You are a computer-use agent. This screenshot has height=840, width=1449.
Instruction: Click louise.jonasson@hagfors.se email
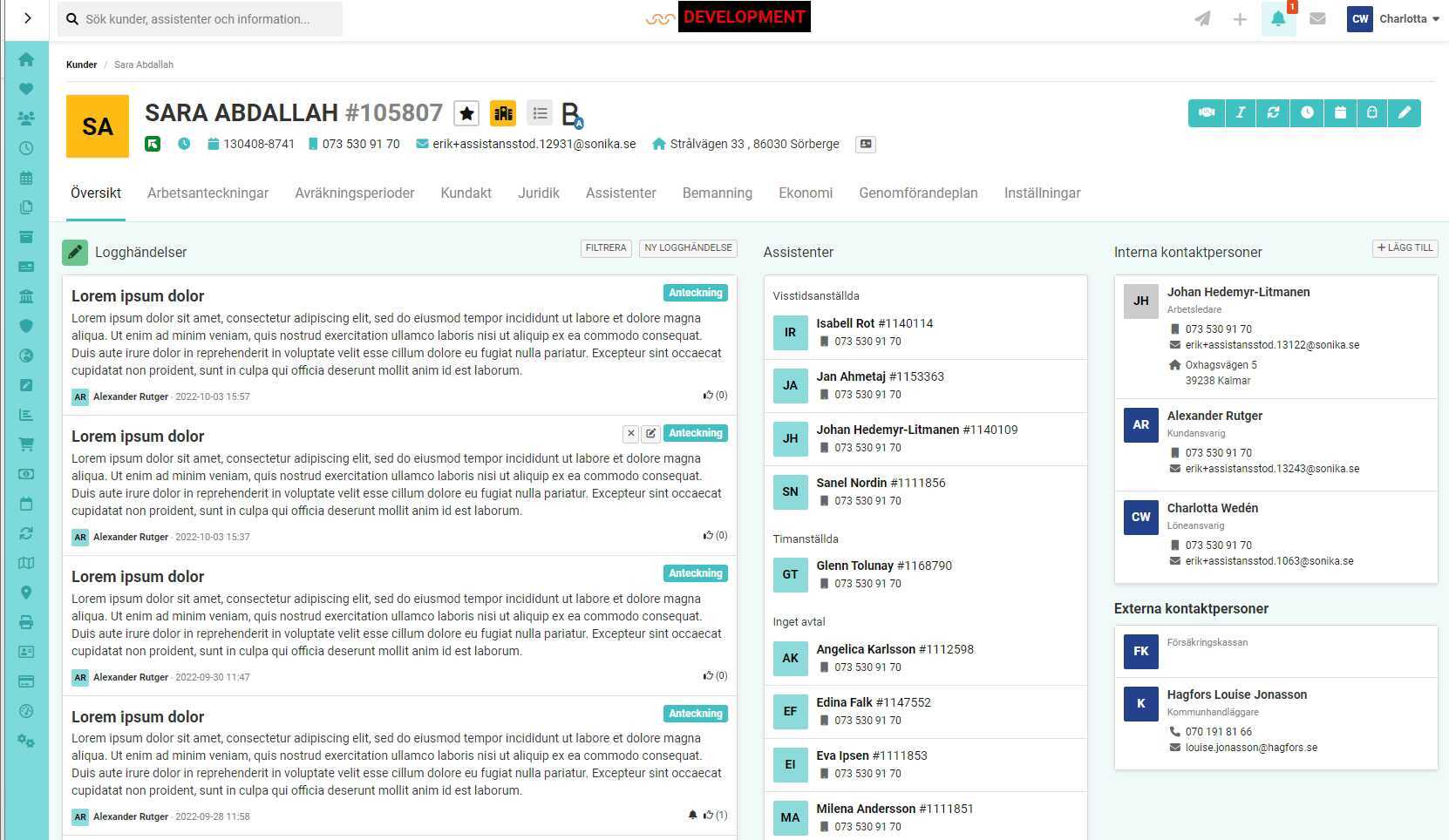coord(1251,748)
